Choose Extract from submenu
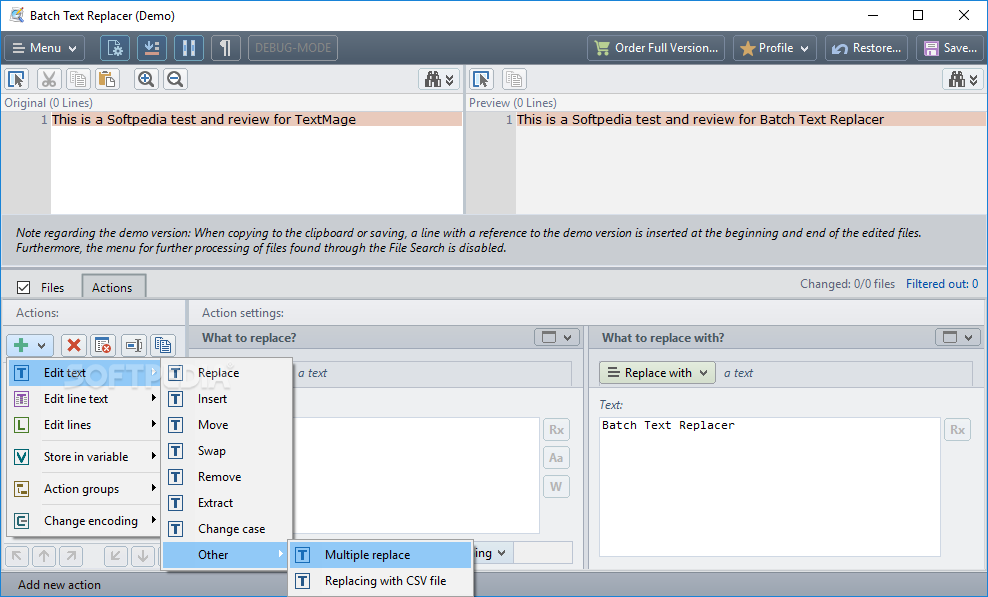This screenshot has width=988, height=597. pos(227,502)
